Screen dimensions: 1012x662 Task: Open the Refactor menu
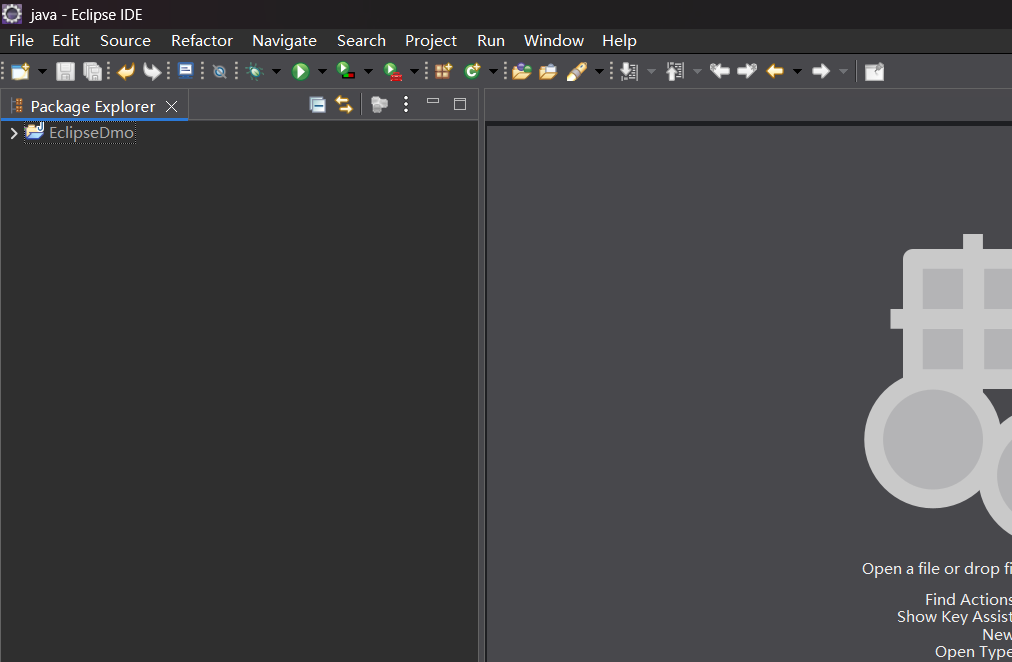[202, 41]
